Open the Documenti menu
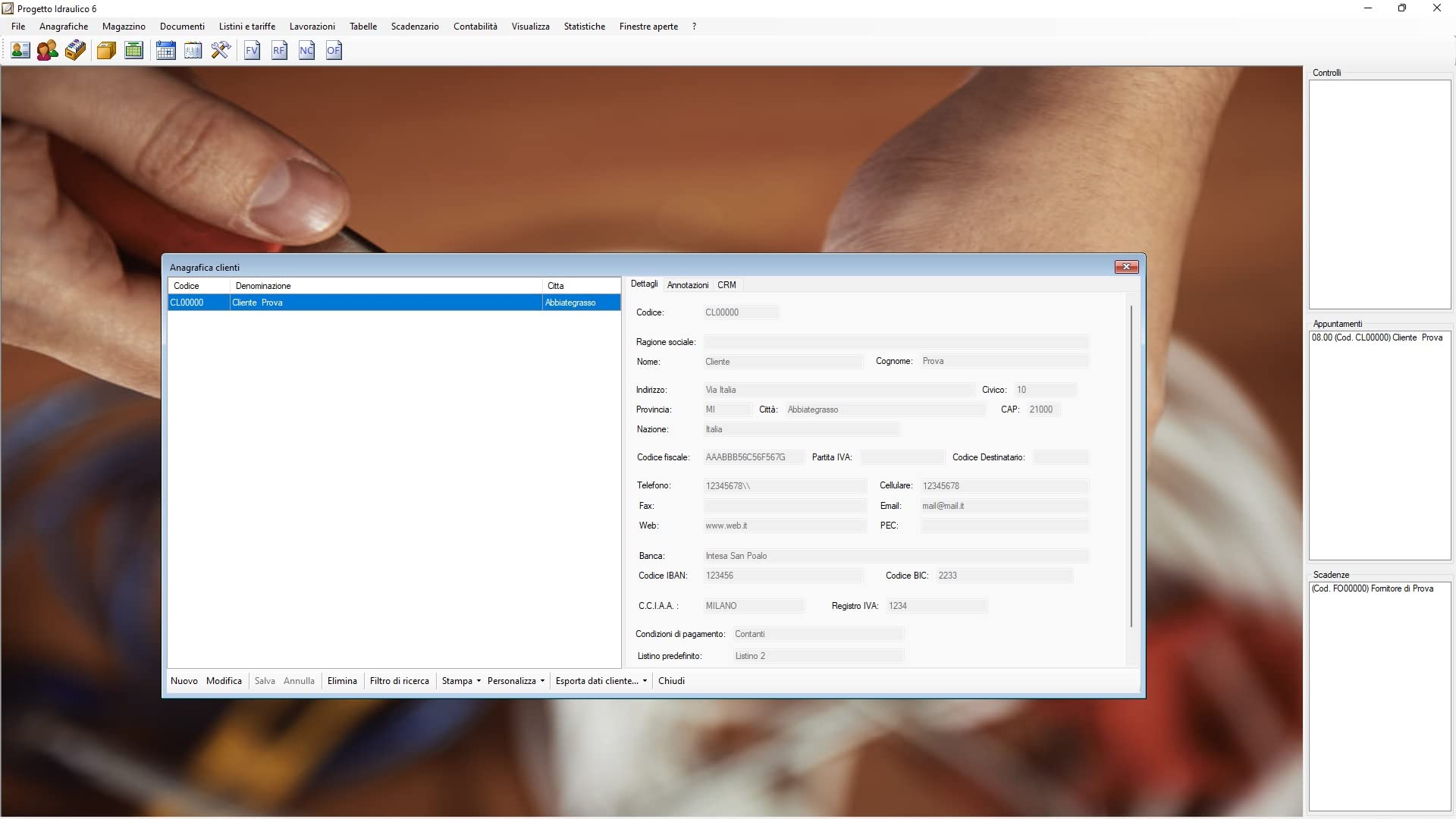The width and height of the screenshot is (1456, 819). point(182,27)
